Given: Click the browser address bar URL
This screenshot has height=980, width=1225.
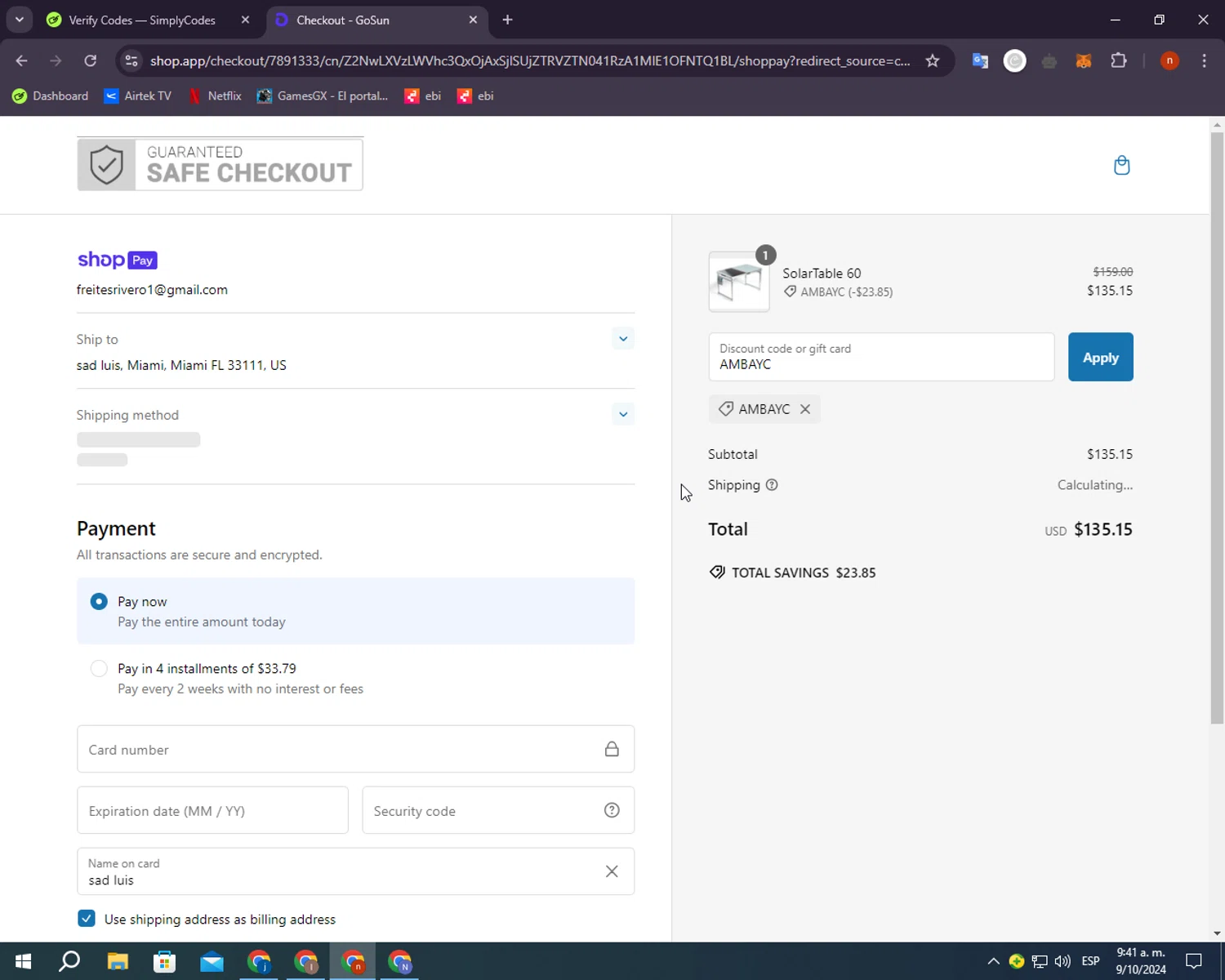Looking at the screenshot, I should [530, 60].
